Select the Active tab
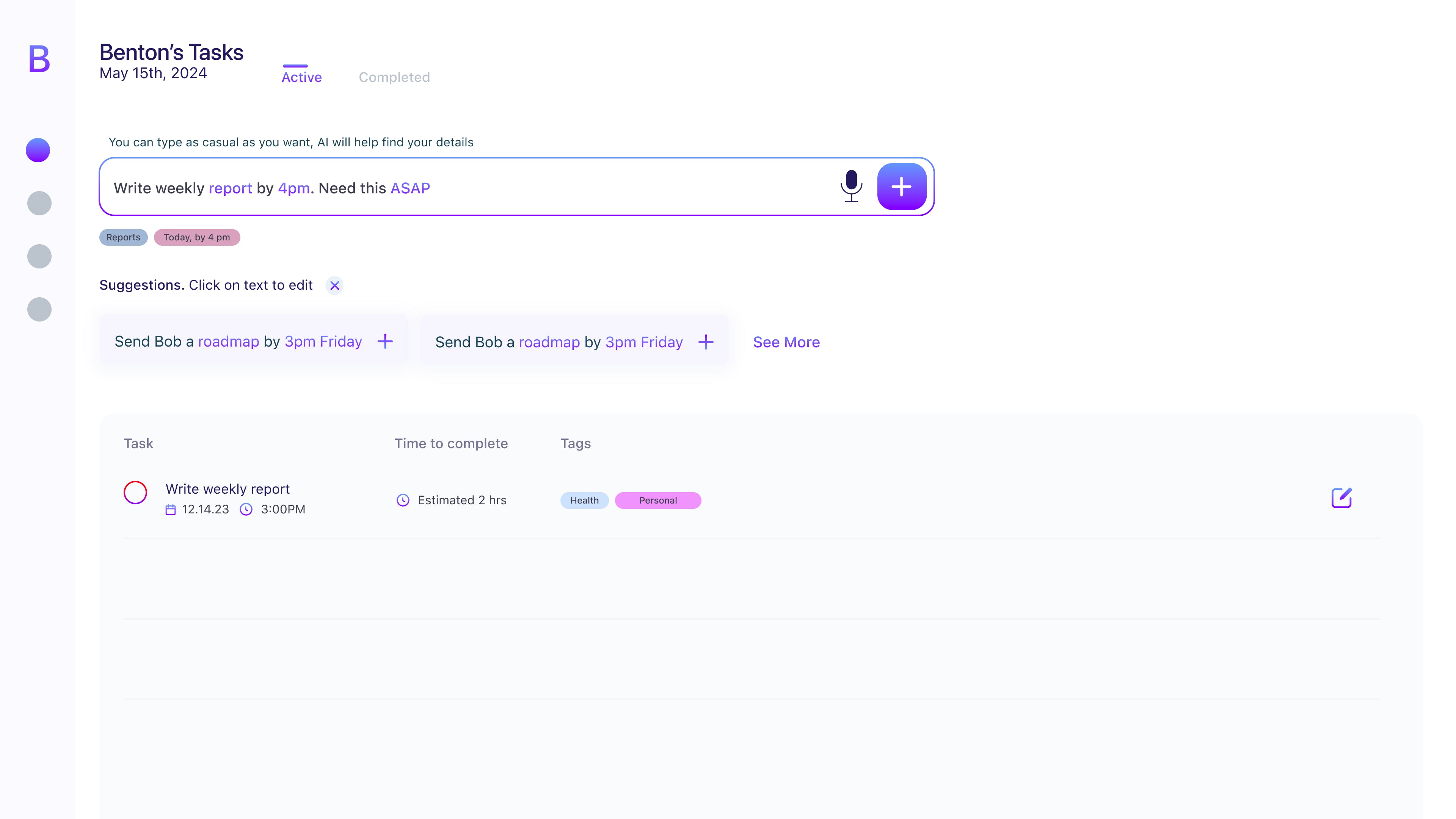Viewport: 1456px width, 819px height. click(301, 77)
